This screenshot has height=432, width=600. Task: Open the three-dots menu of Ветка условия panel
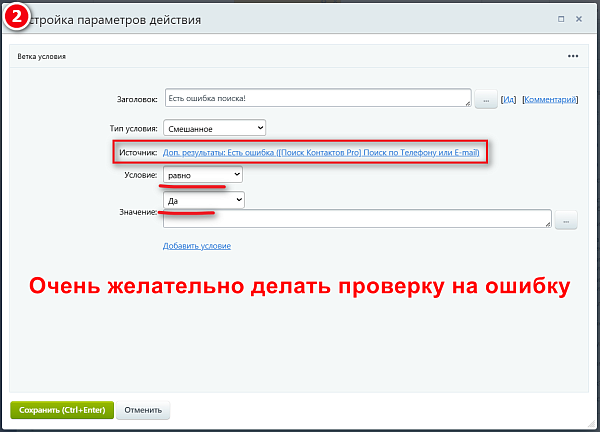pyautogui.click(x=573, y=56)
